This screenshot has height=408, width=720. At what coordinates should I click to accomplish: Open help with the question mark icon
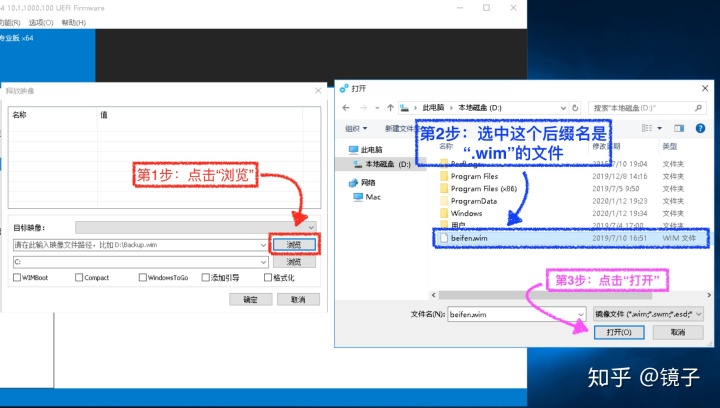[700, 129]
